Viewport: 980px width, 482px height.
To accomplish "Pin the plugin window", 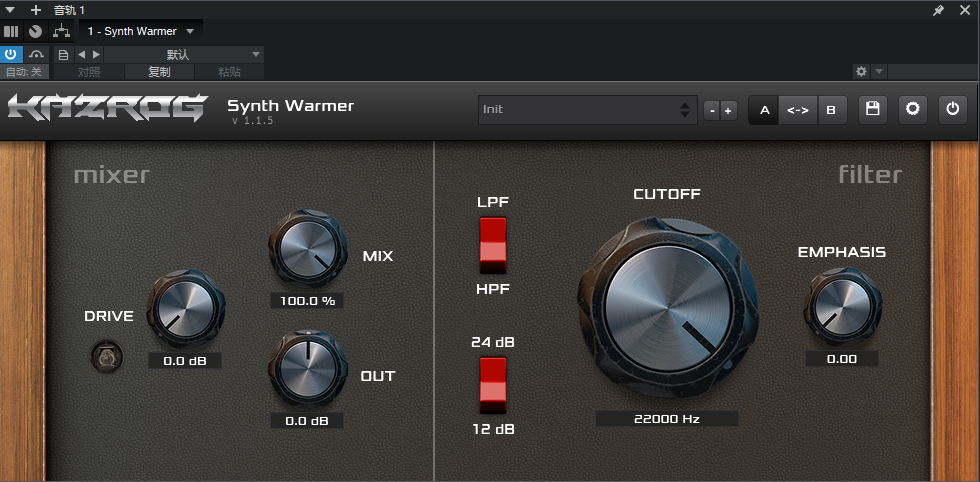I will click(x=938, y=10).
